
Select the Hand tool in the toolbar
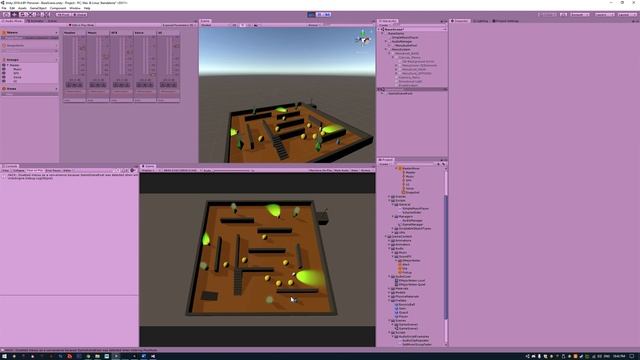(x=6, y=14)
